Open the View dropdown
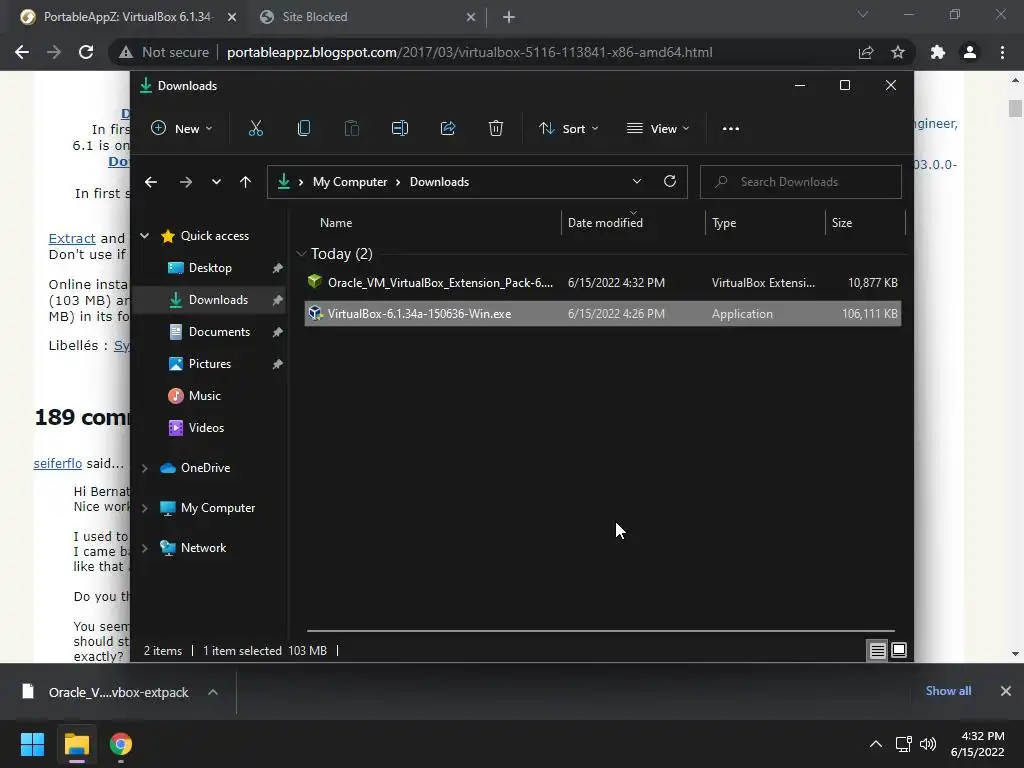This screenshot has width=1024, height=768. 658,129
